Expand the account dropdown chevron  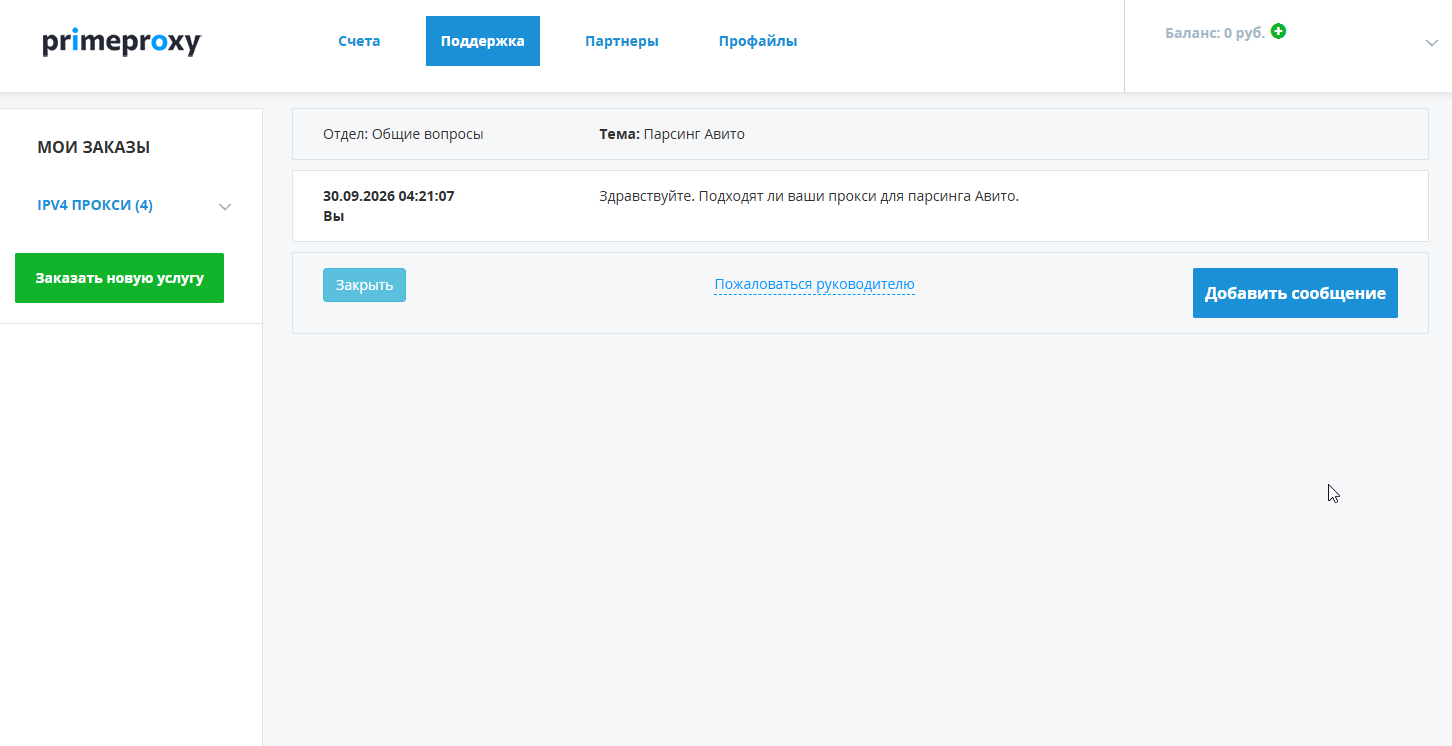tap(1431, 43)
